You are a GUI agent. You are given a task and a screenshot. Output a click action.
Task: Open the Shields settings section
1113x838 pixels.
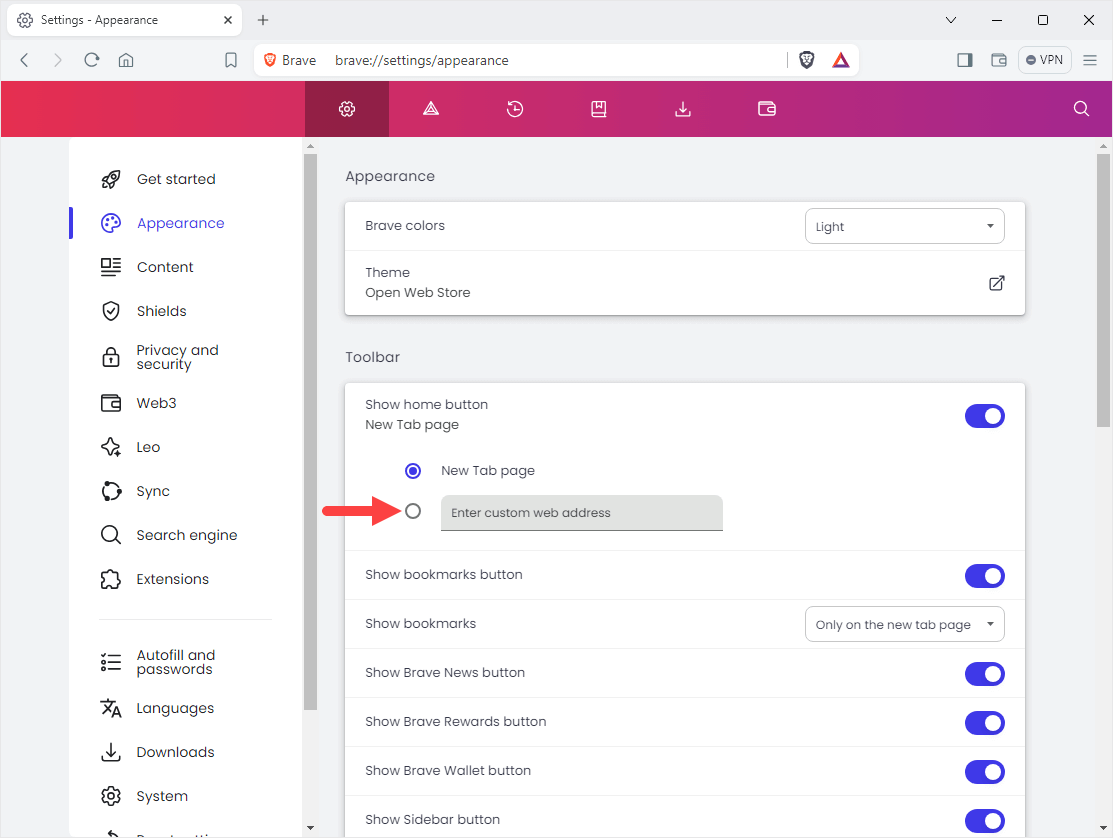click(161, 312)
